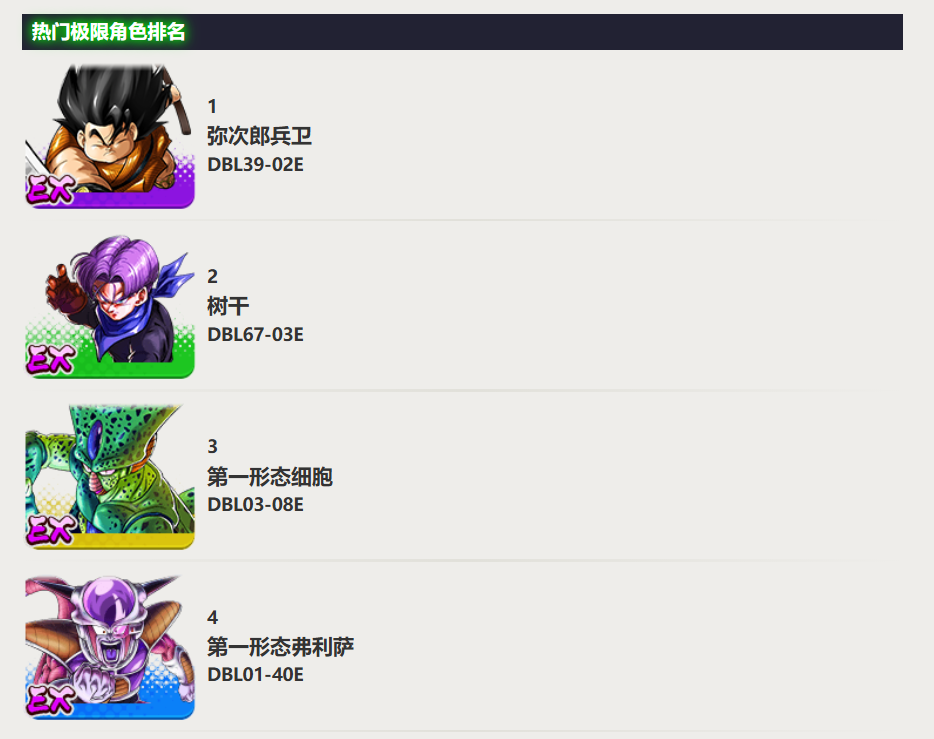Click EX badge on 第一形态细胞 card
Screen dimensions: 934x739
(x=50, y=529)
